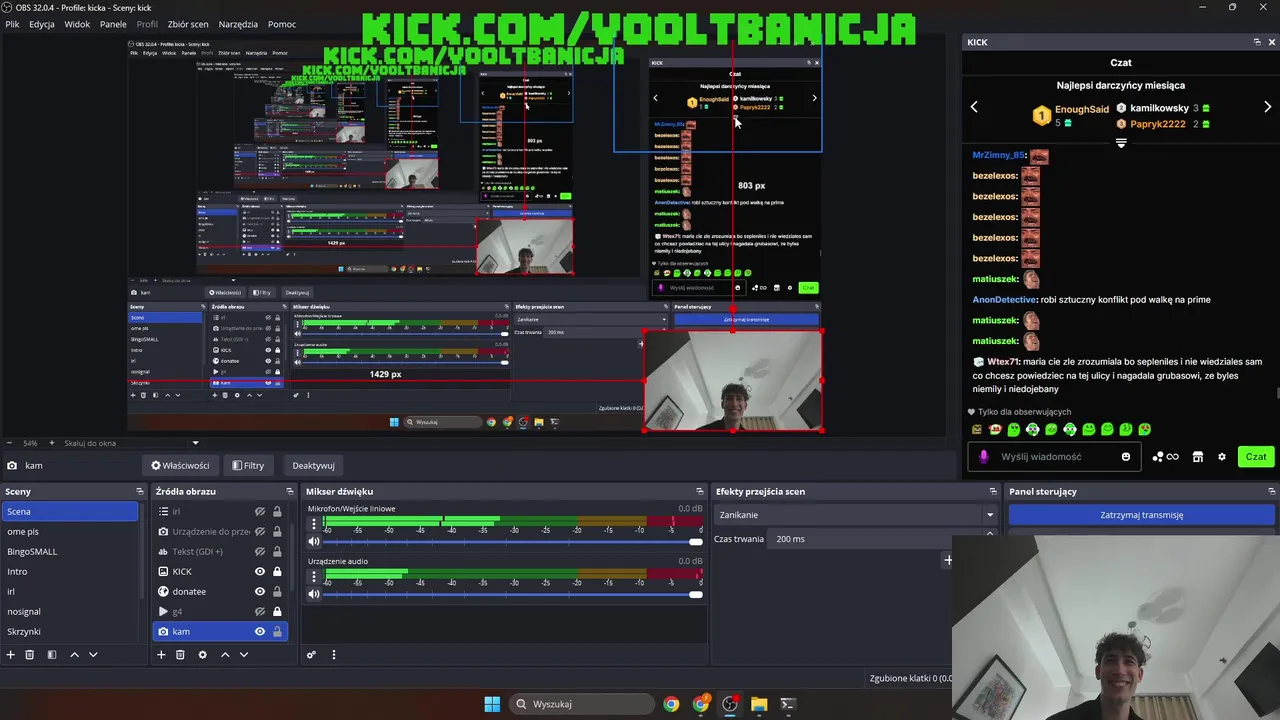Float the Mikser dźwięku panel using its dock icon
The width and height of the screenshot is (1280, 720).
[700, 491]
